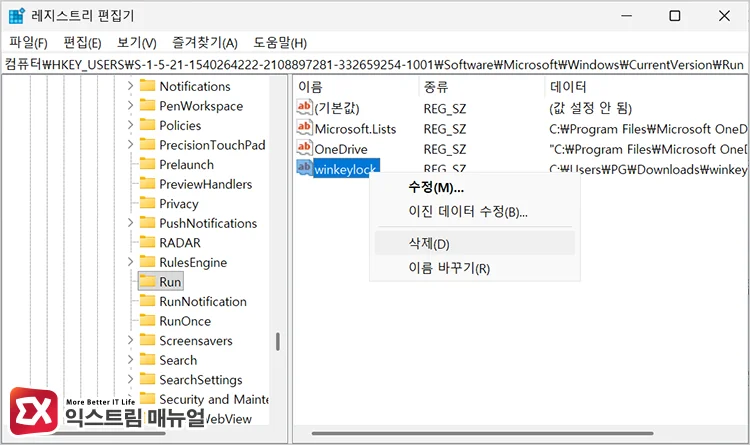Image resolution: width=750 pixels, height=445 pixels.
Task: Expand the Policies tree node
Action: pos(130,125)
